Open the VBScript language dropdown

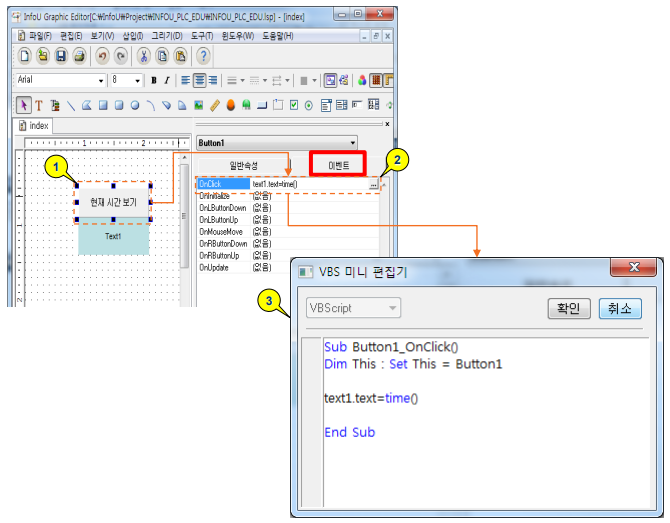tap(393, 309)
